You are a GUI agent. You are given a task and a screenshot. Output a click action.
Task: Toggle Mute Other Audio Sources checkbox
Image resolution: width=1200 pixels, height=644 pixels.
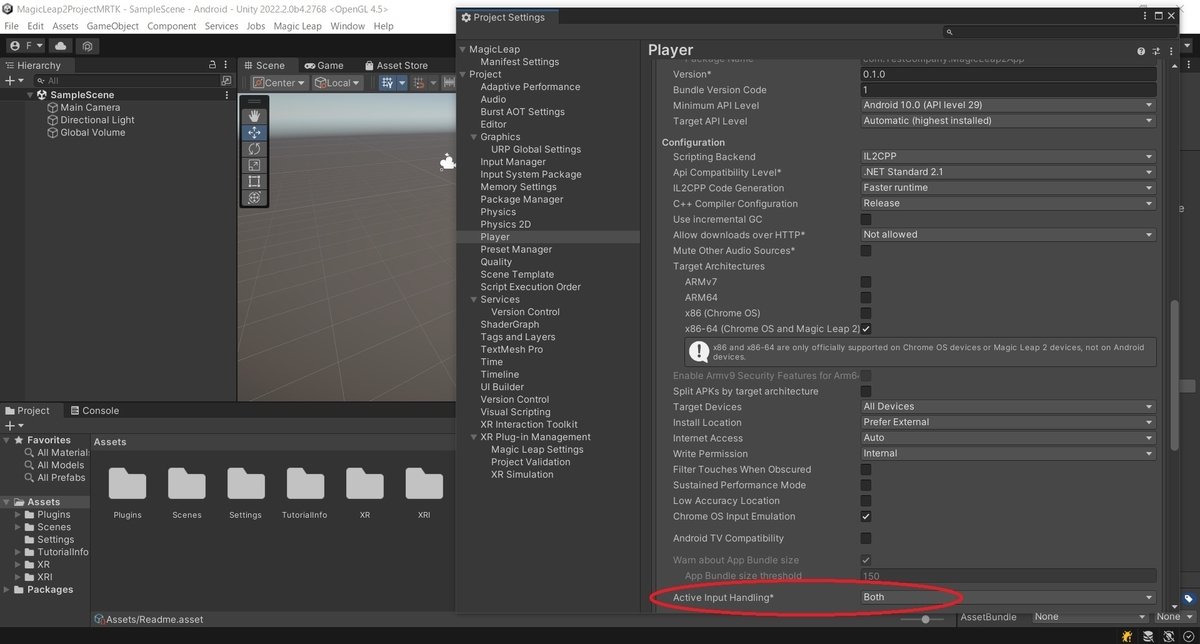[x=866, y=250]
